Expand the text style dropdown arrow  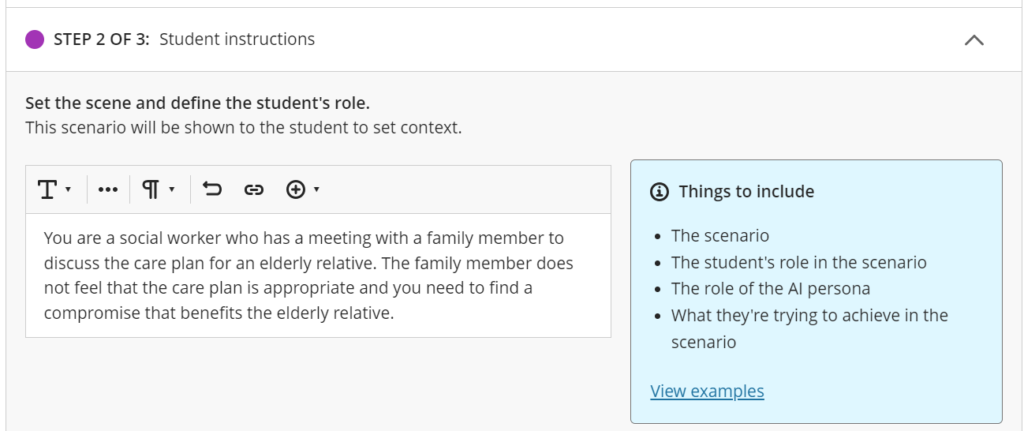tap(68, 190)
